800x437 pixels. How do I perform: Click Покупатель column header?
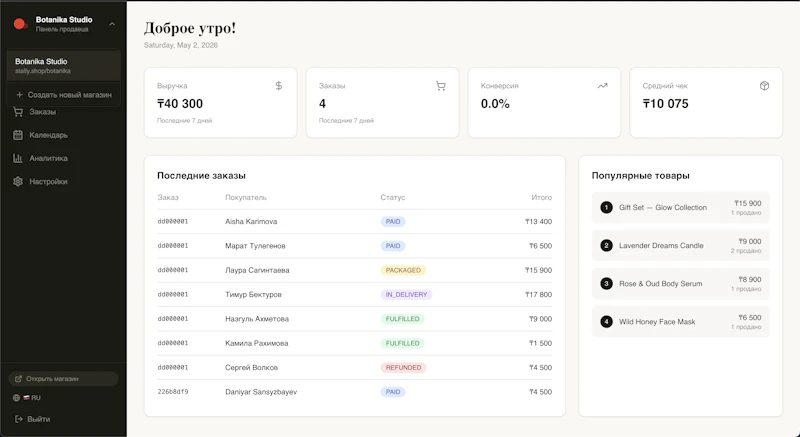246,197
